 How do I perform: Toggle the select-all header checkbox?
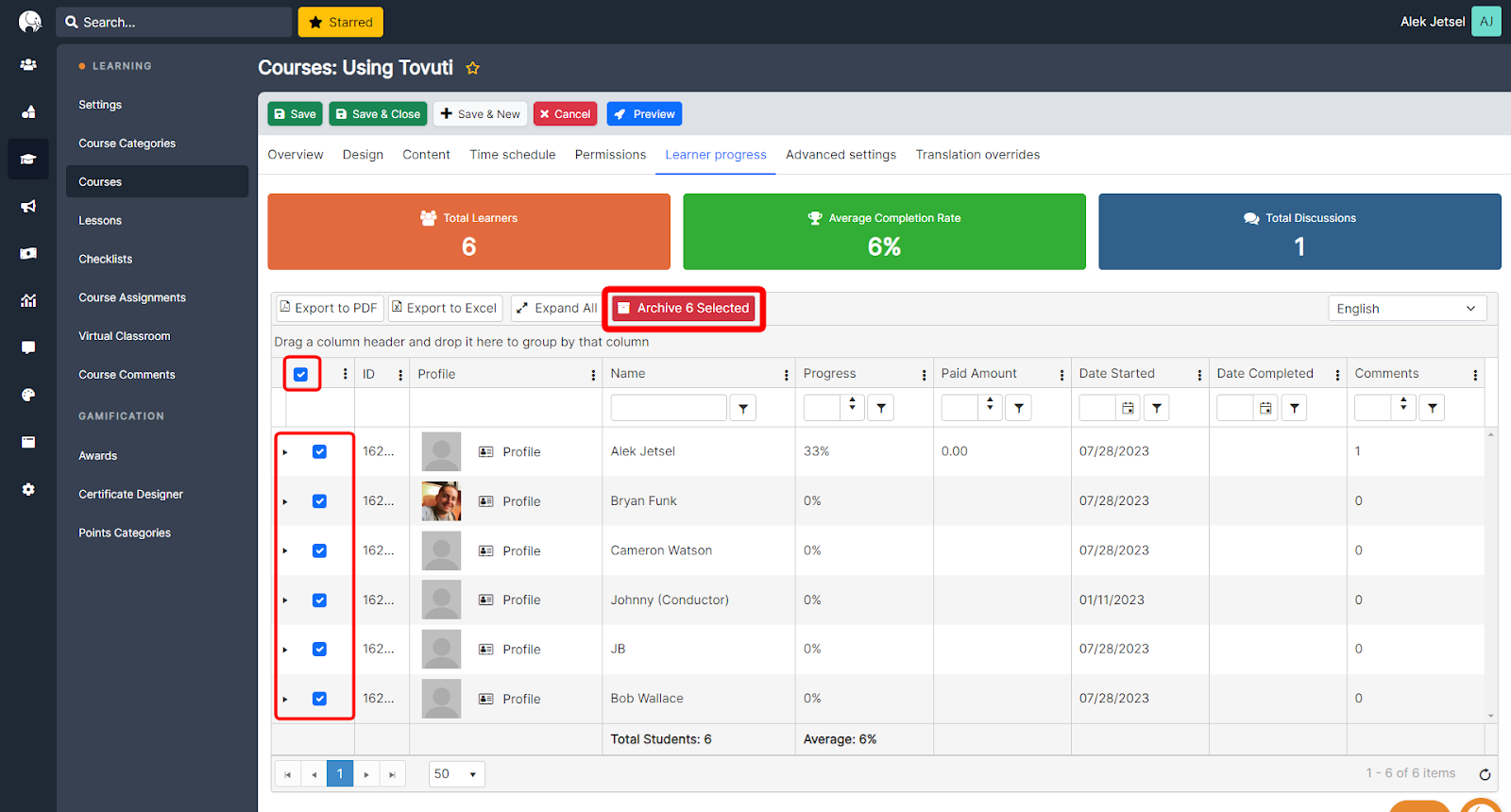point(301,374)
